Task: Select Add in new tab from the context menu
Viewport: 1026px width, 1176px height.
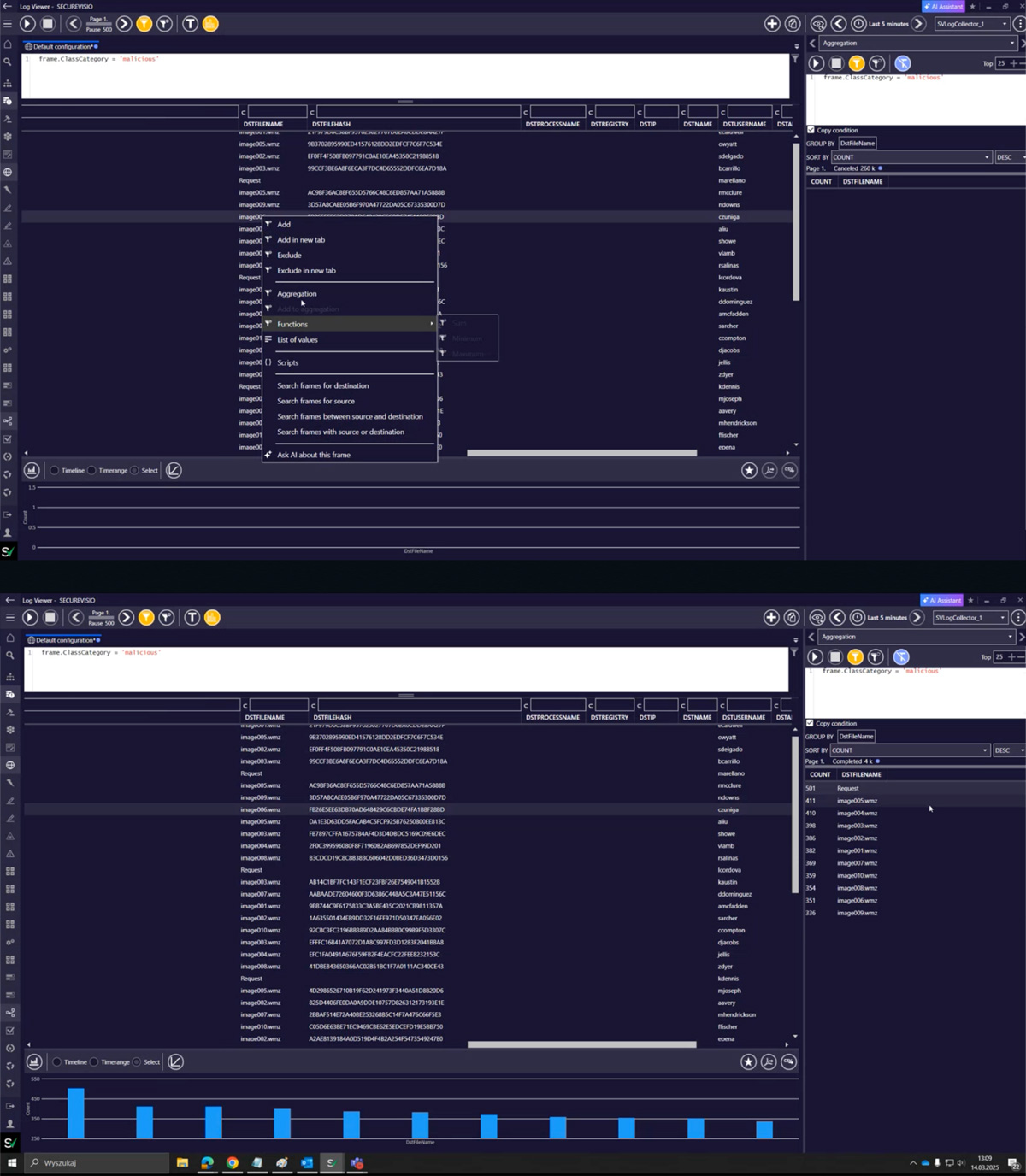Action: 301,240
